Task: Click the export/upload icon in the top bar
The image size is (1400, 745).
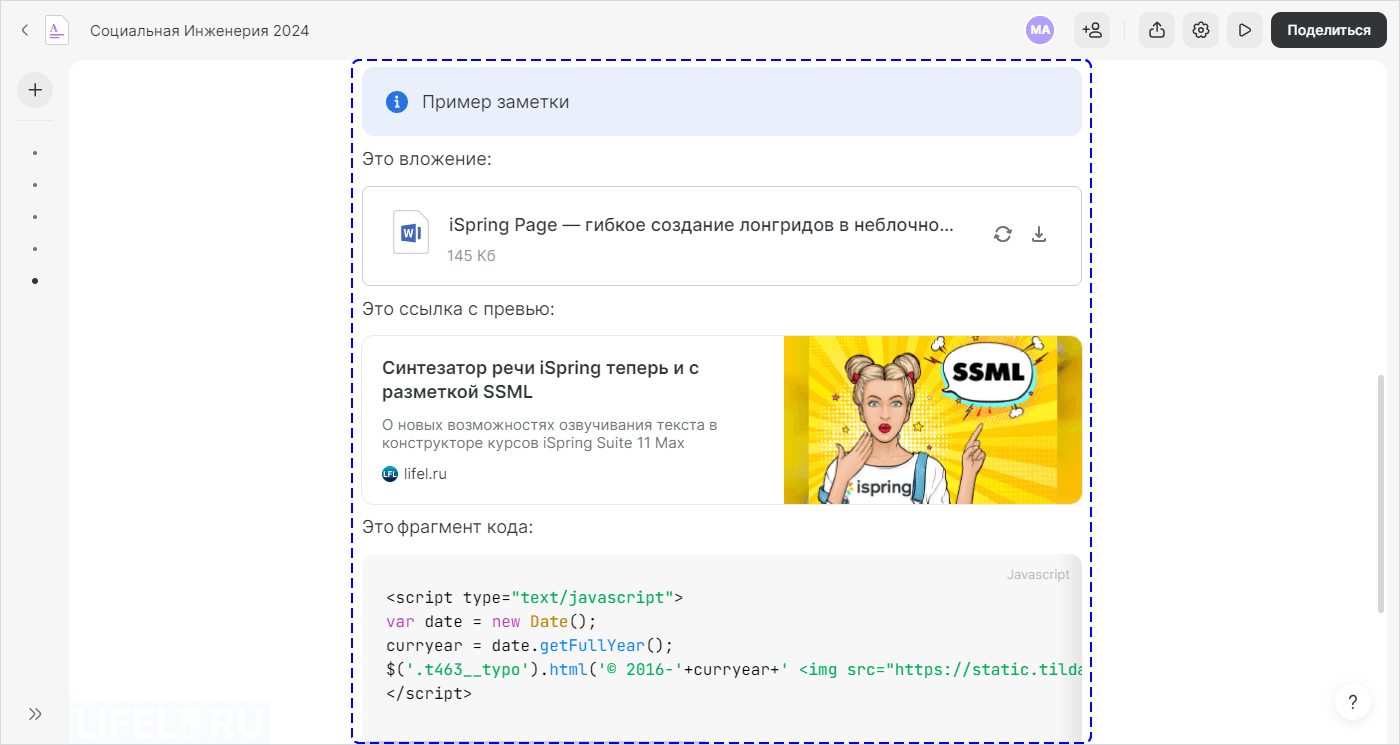Action: (1156, 30)
